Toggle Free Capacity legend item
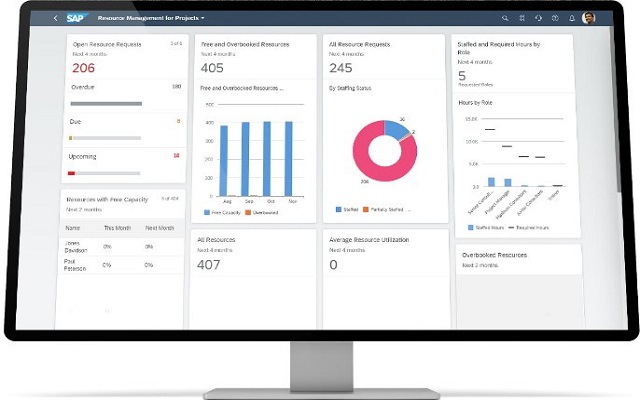Image resolution: width=640 pixels, height=400 pixels. coord(222,213)
